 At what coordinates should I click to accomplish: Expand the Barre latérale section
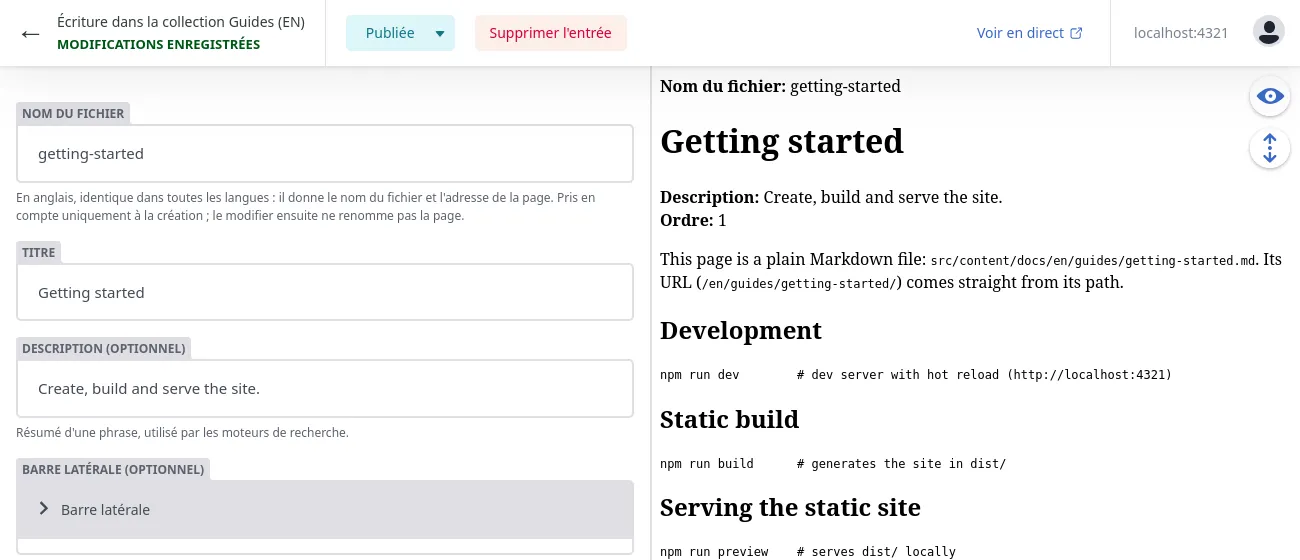[325, 509]
